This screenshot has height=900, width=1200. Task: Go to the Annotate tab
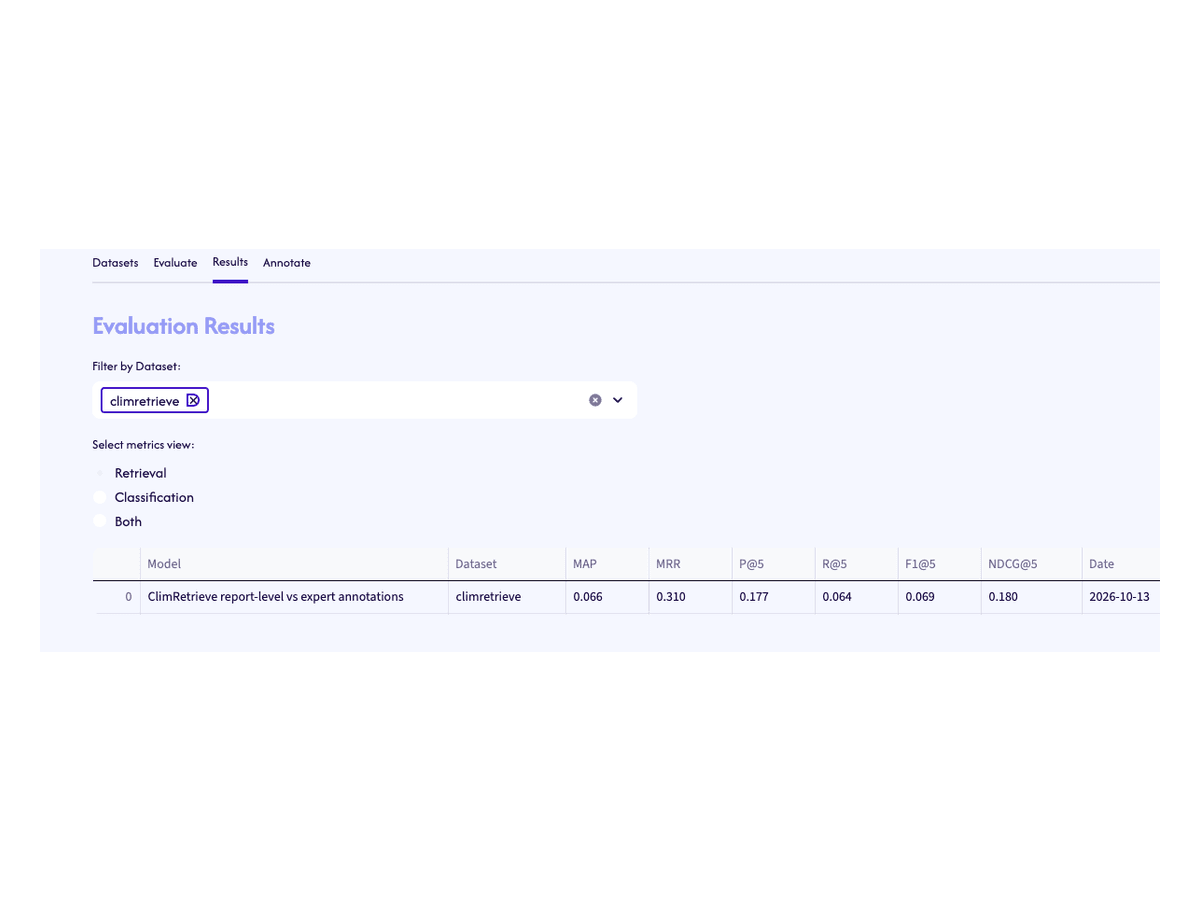287,263
